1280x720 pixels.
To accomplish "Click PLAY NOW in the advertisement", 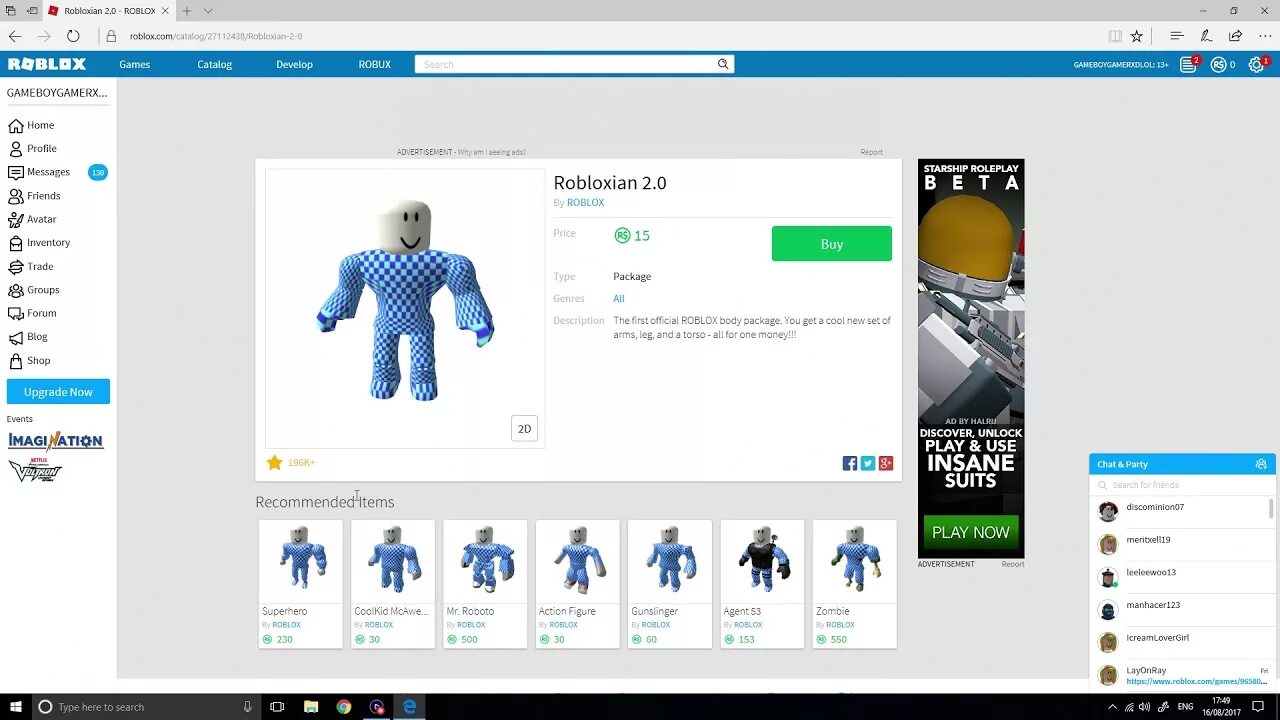I will tap(971, 532).
